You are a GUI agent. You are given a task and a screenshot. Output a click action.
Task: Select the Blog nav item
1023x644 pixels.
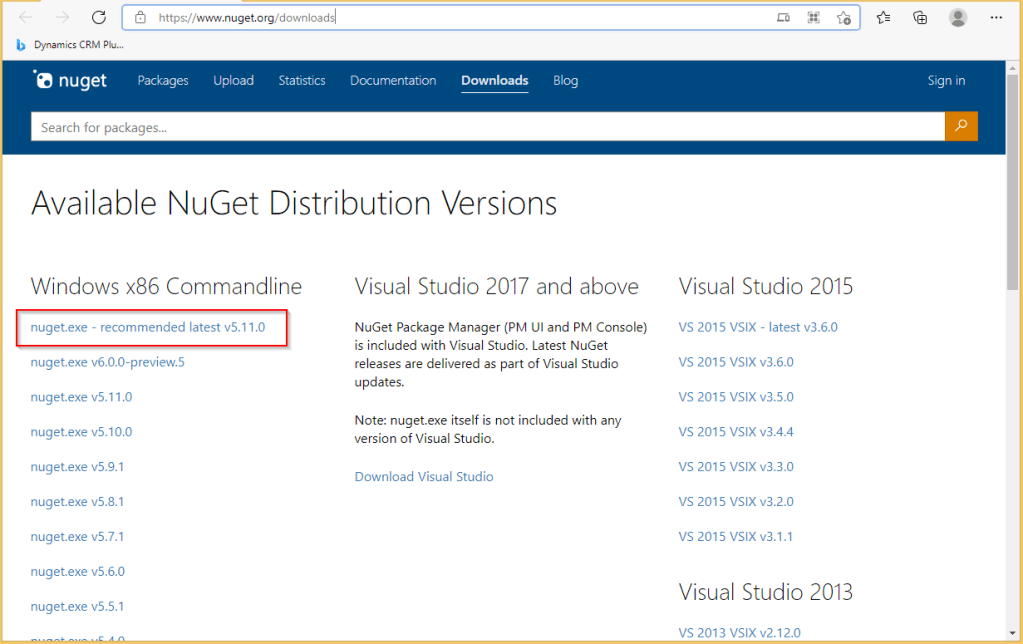pos(565,81)
